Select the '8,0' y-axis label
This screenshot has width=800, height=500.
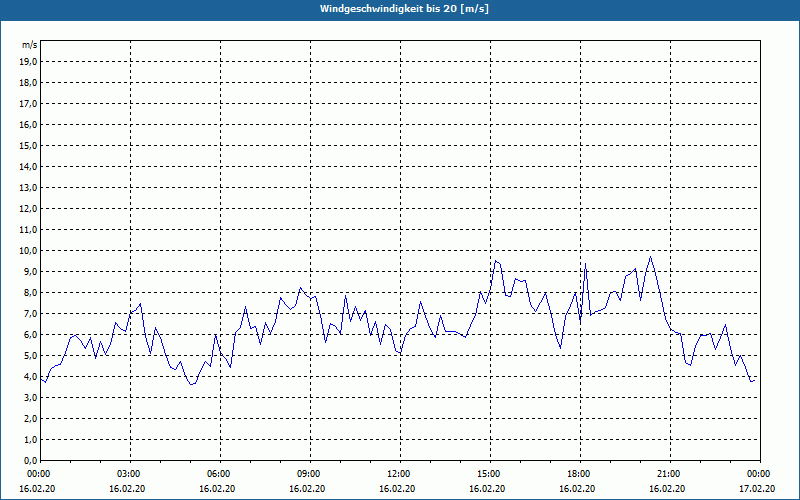pos(31,292)
